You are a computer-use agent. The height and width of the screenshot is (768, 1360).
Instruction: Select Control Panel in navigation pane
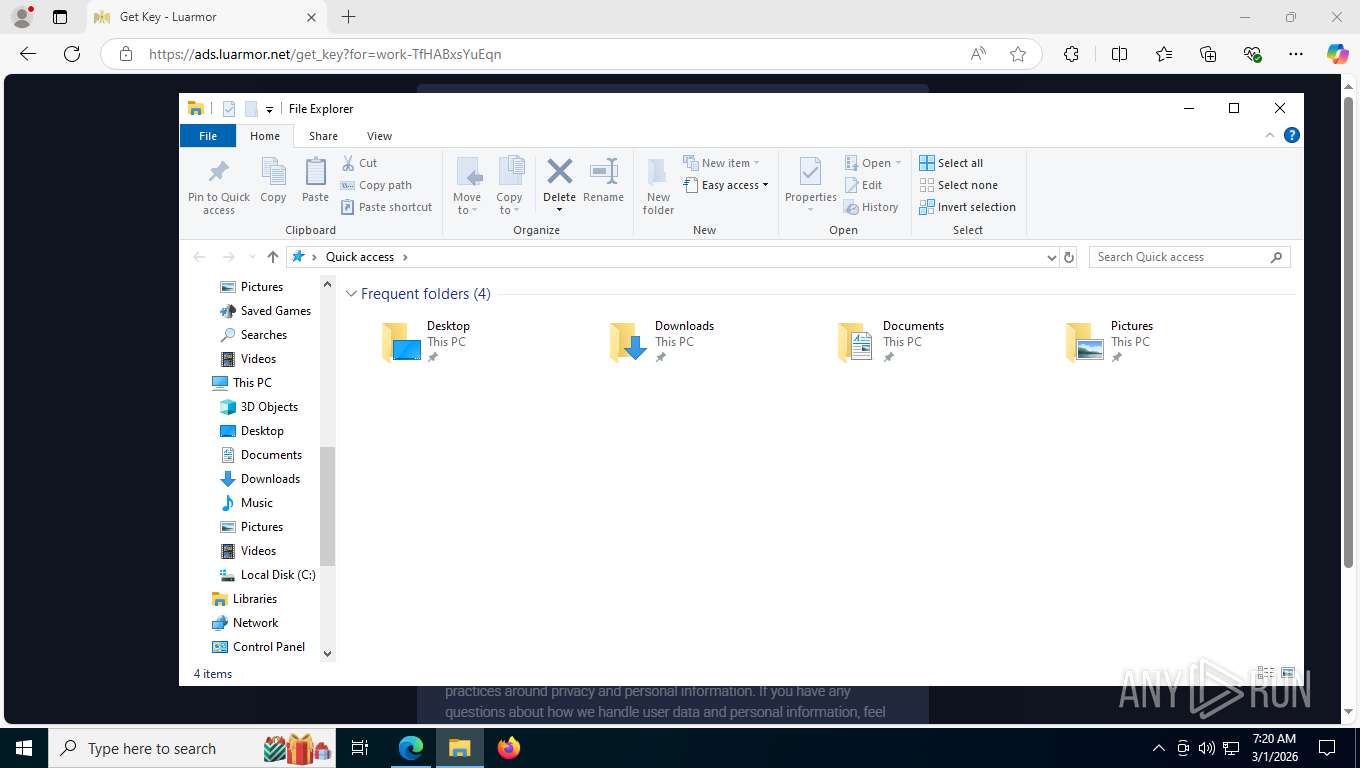(258, 647)
